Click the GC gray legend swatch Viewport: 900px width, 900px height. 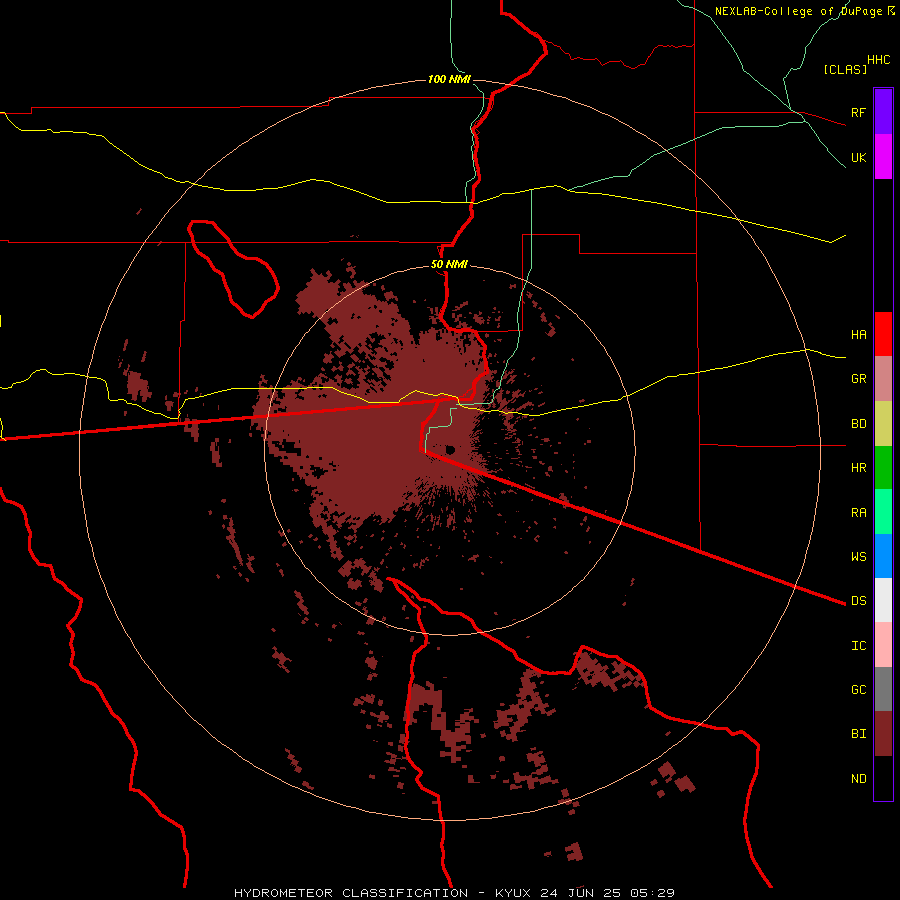pos(883,689)
